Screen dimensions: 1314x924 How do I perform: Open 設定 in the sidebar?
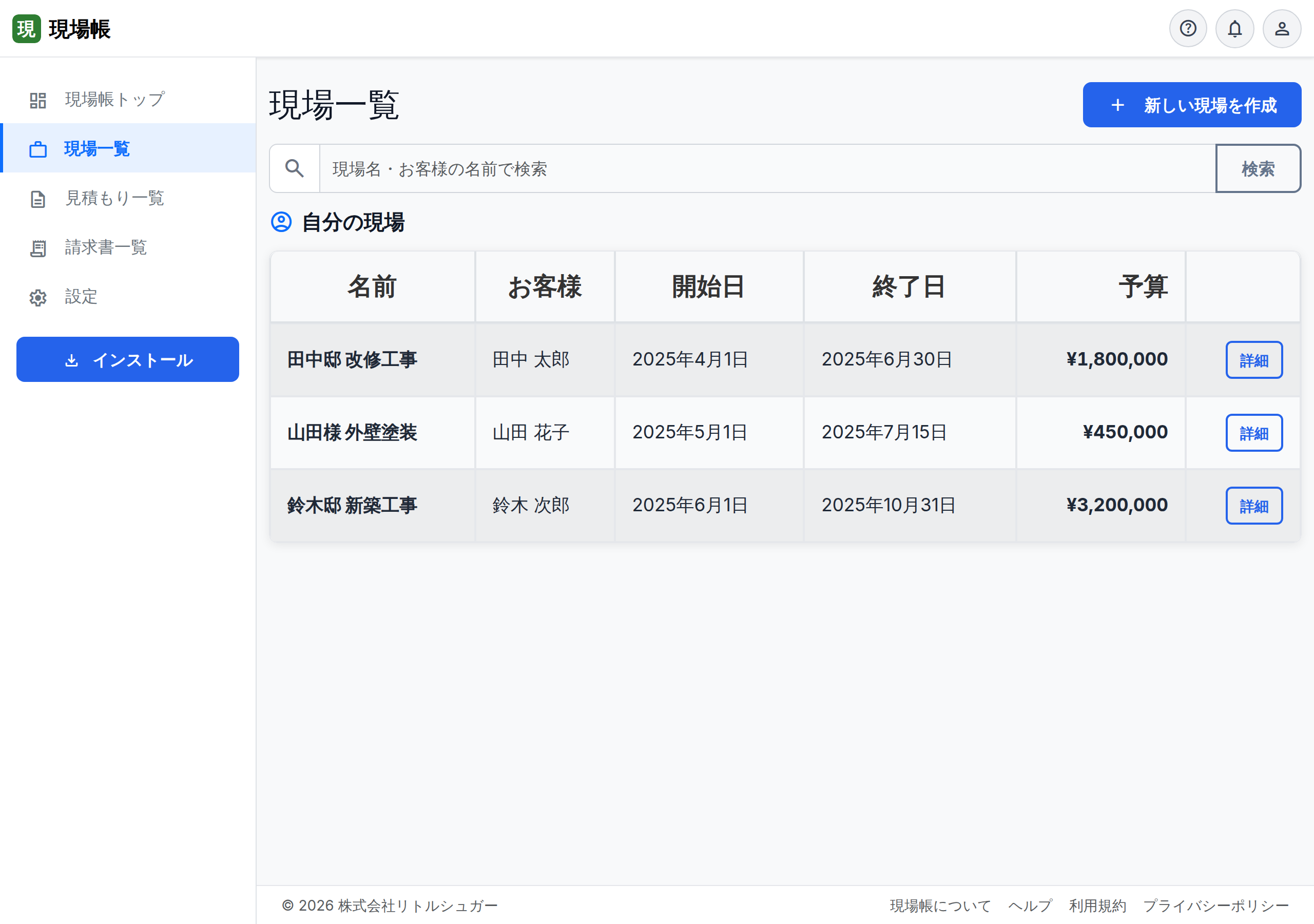click(128, 297)
